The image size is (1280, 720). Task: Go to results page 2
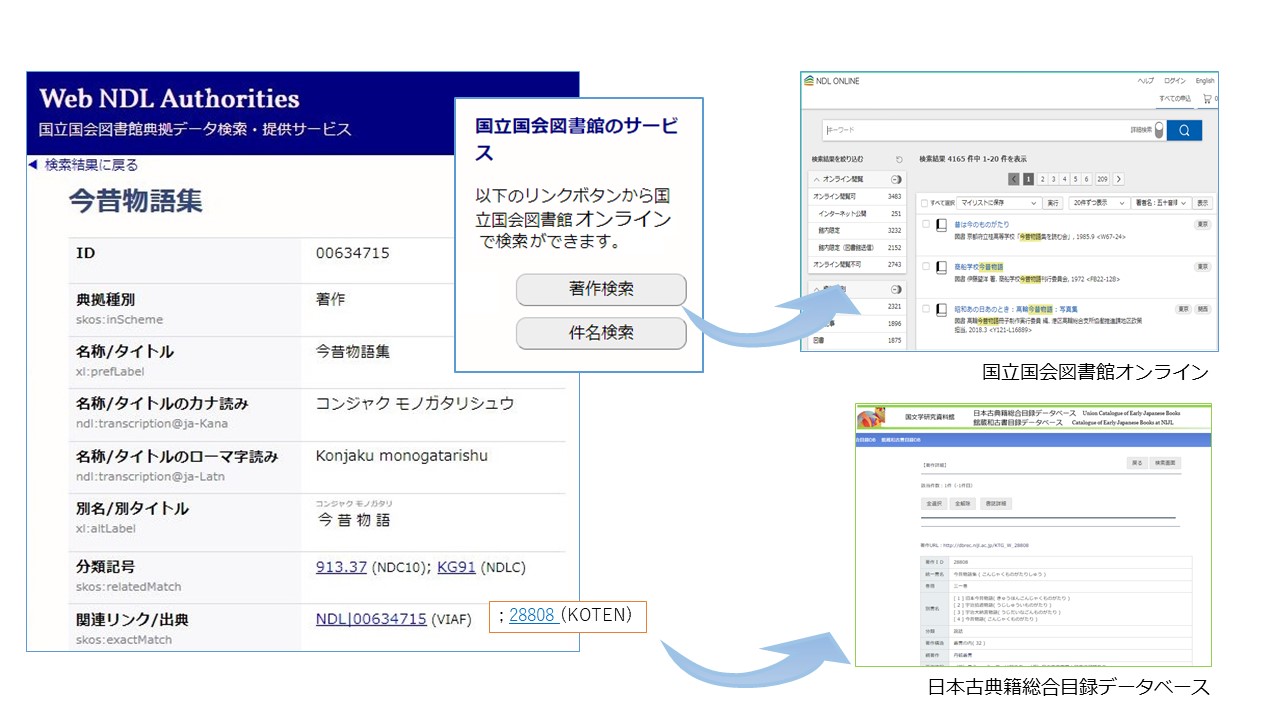[x=1041, y=179]
